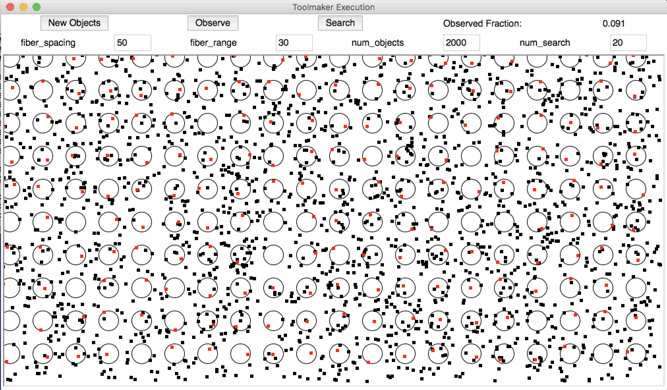Click the num_objects text label
The image size is (667, 390).
coord(378,43)
